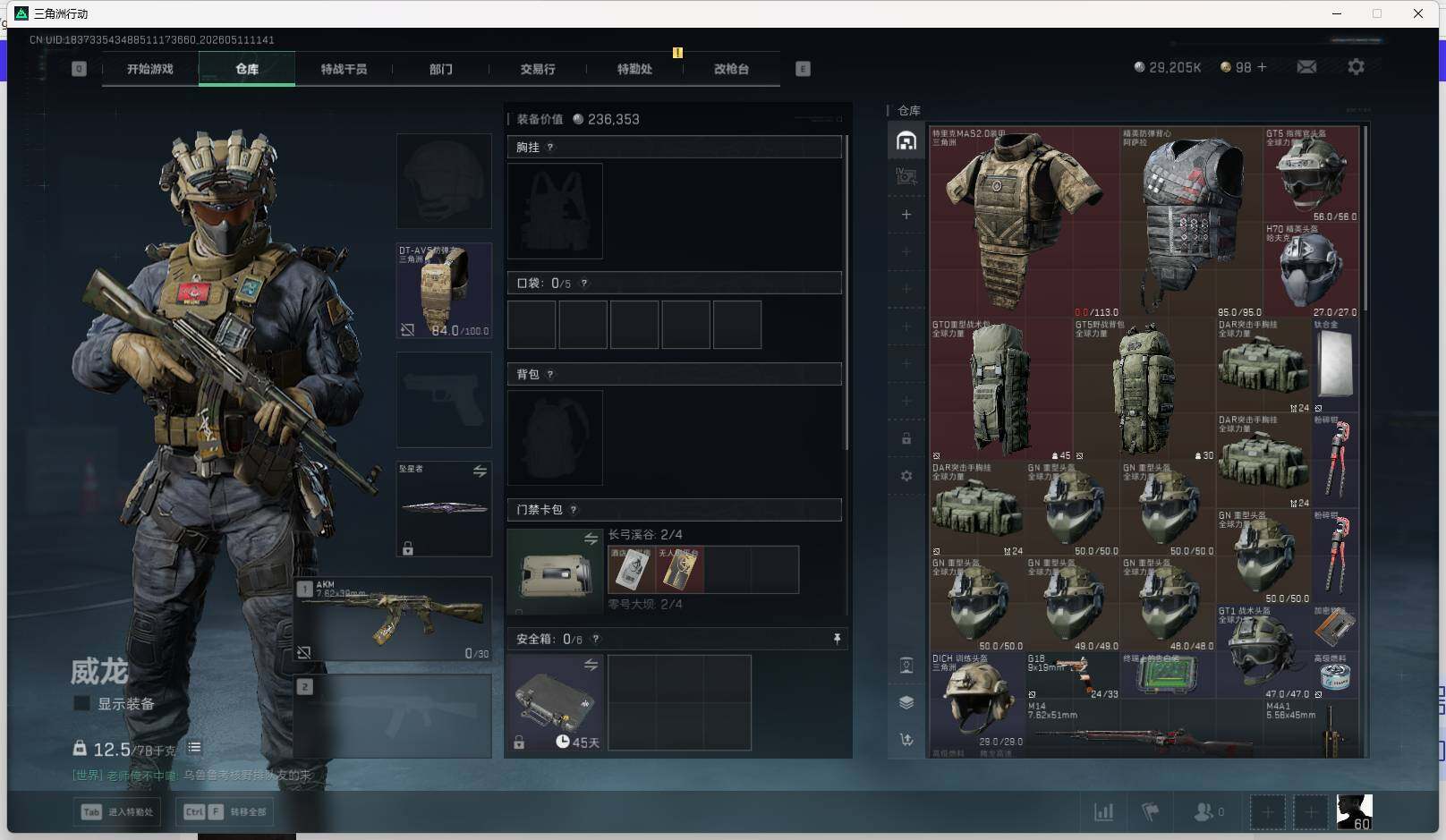
Task: Click the help icon next to 胸挂
Action: pyautogui.click(x=550, y=148)
